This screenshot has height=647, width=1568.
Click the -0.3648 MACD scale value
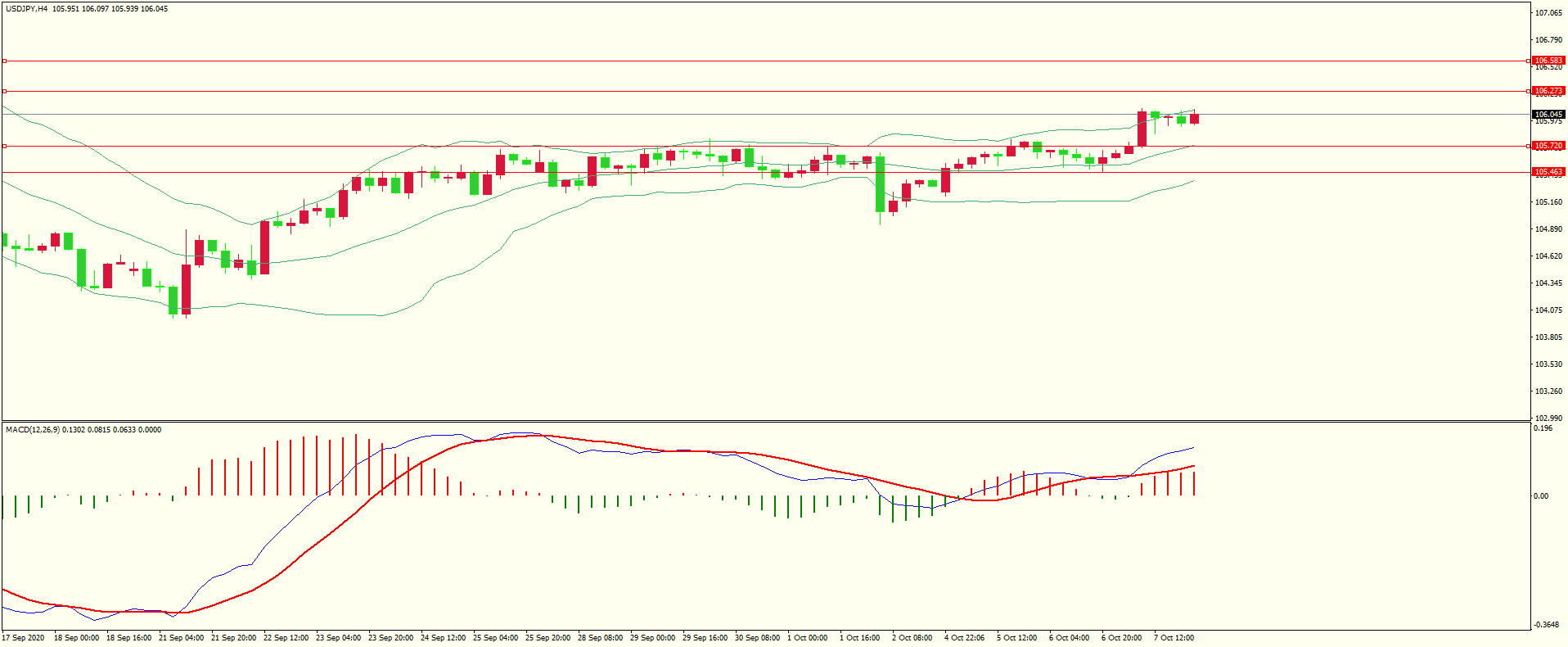click(1548, 625)
